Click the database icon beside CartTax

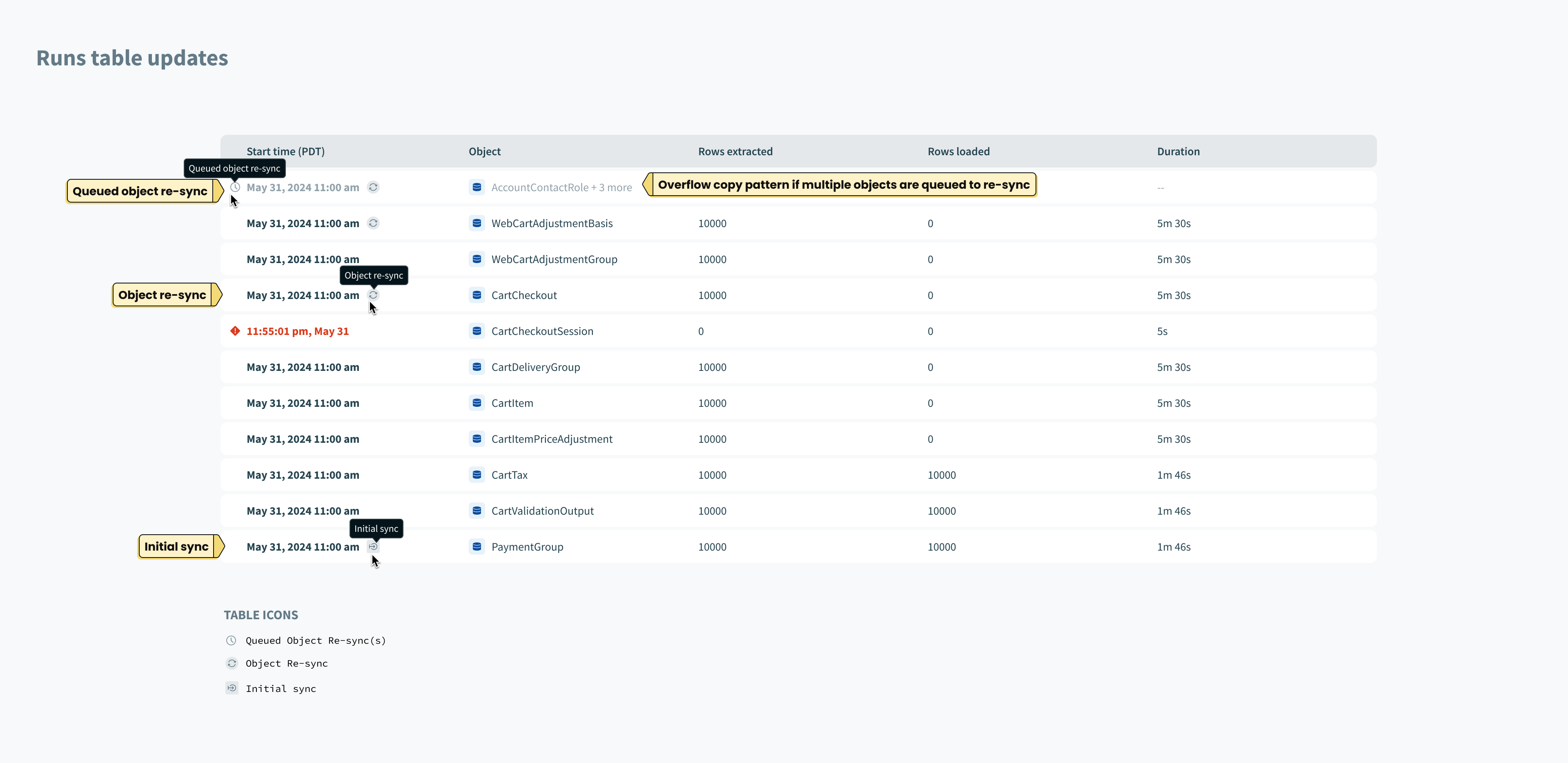(477, 474)
